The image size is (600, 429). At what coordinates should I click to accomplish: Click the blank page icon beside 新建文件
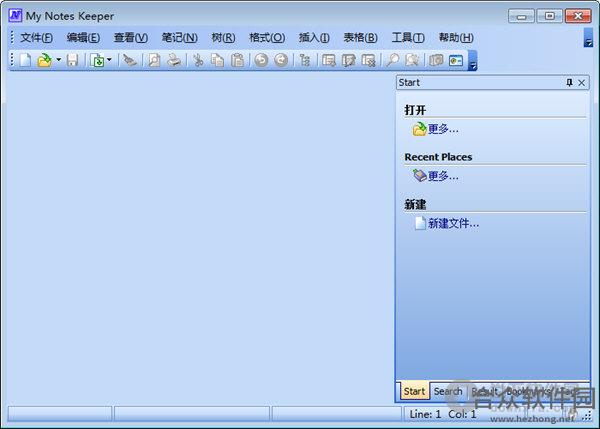[420, 223]
